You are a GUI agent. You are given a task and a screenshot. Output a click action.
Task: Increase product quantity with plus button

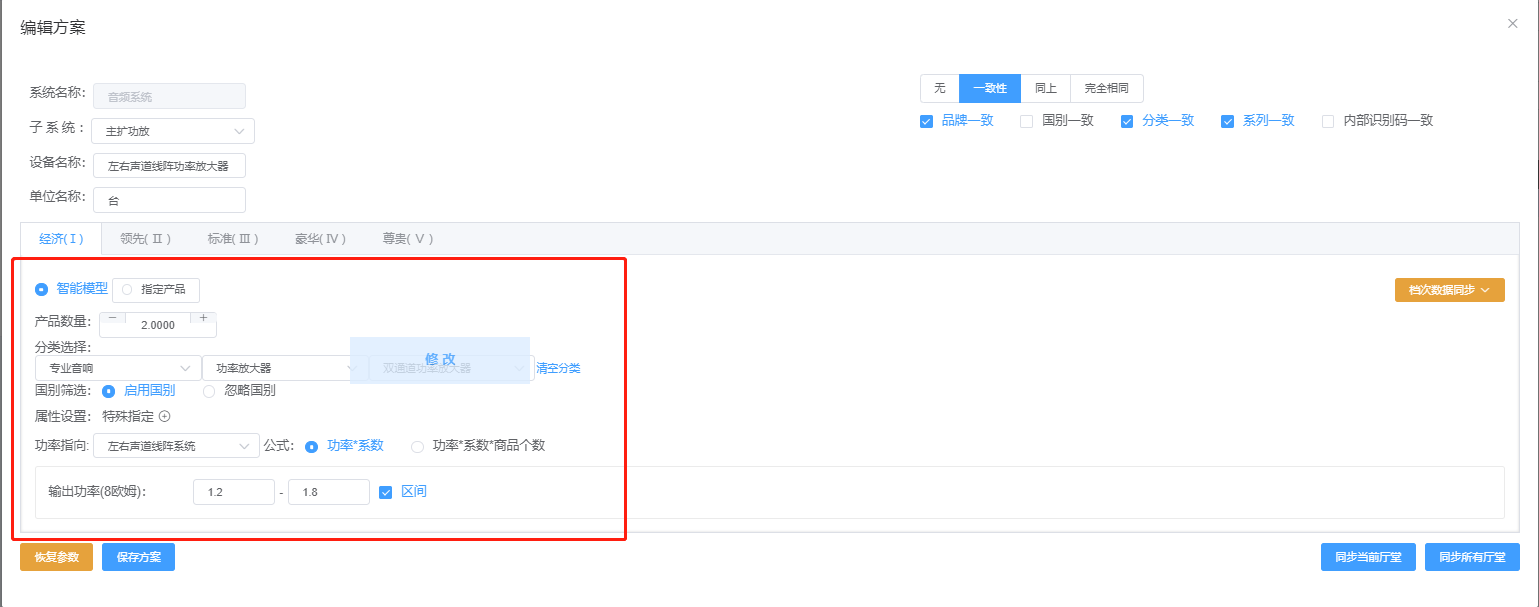tap(204, 318)
